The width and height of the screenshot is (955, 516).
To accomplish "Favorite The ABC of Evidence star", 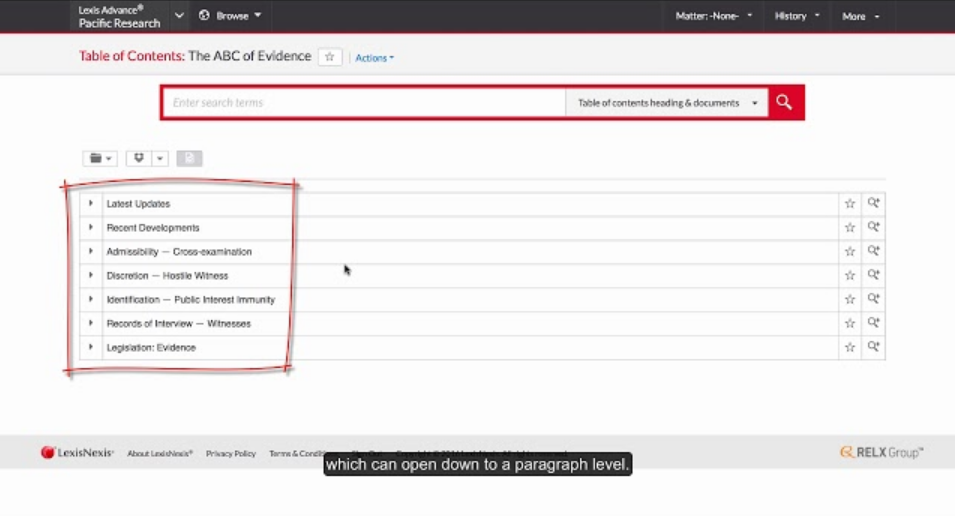I will [329, 57].
